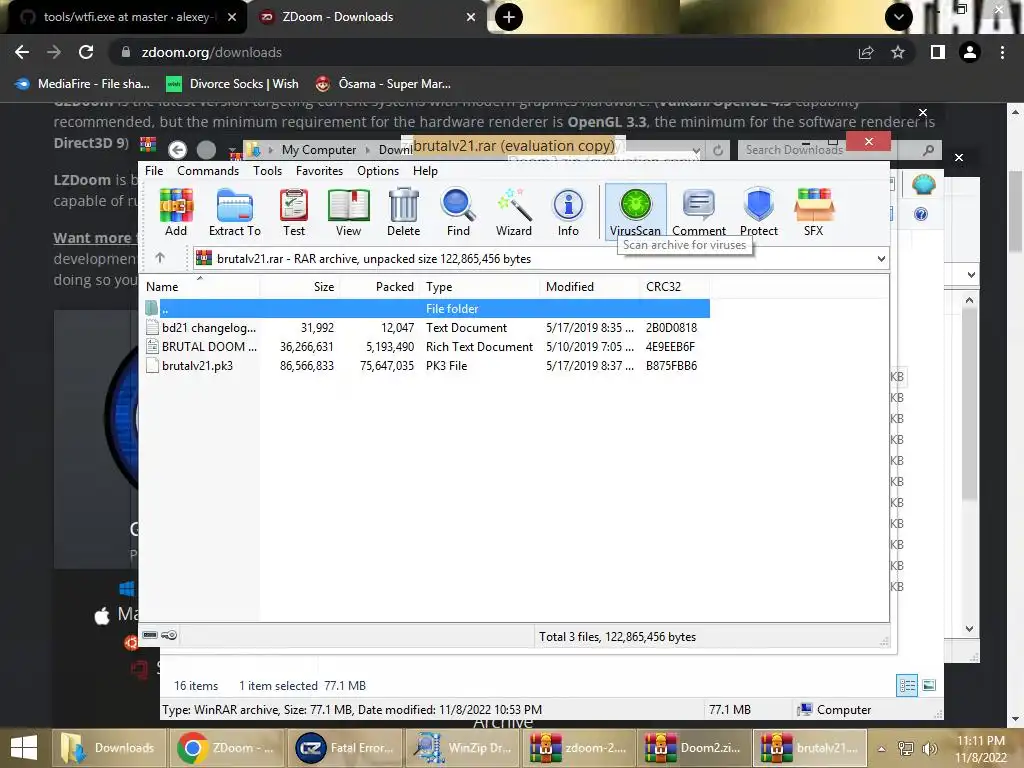Click the Explorer back arrow button
Screen dimensions: 1024x768
(x=178, y=150)
